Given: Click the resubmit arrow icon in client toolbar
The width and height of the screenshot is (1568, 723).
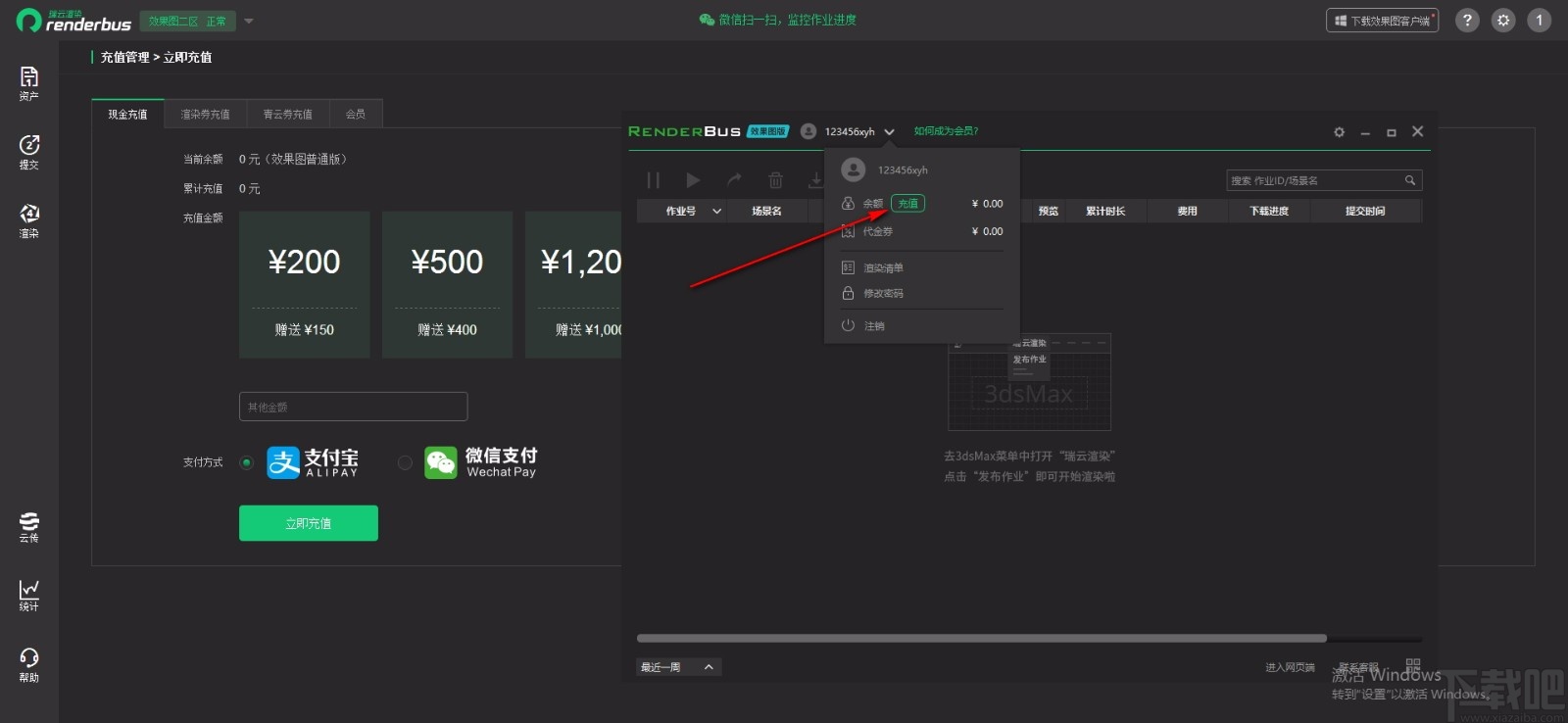Looking at the screenshot, I should point(734,180).
